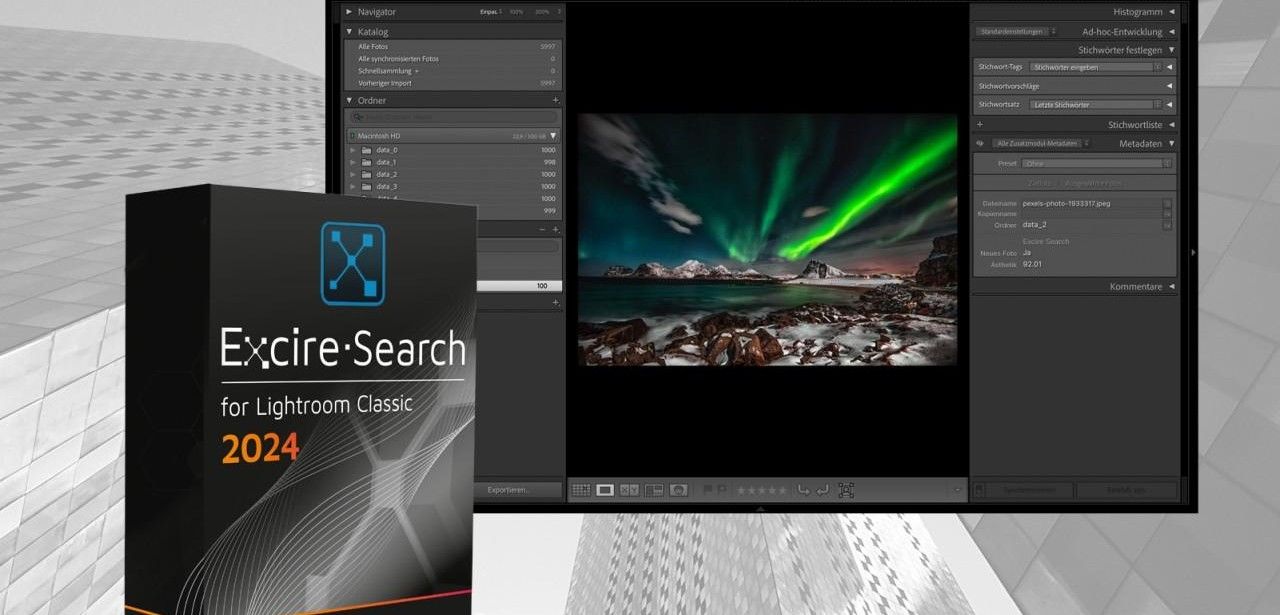Open the toolbar options dropdown arrow

click(x=957, y=490)
